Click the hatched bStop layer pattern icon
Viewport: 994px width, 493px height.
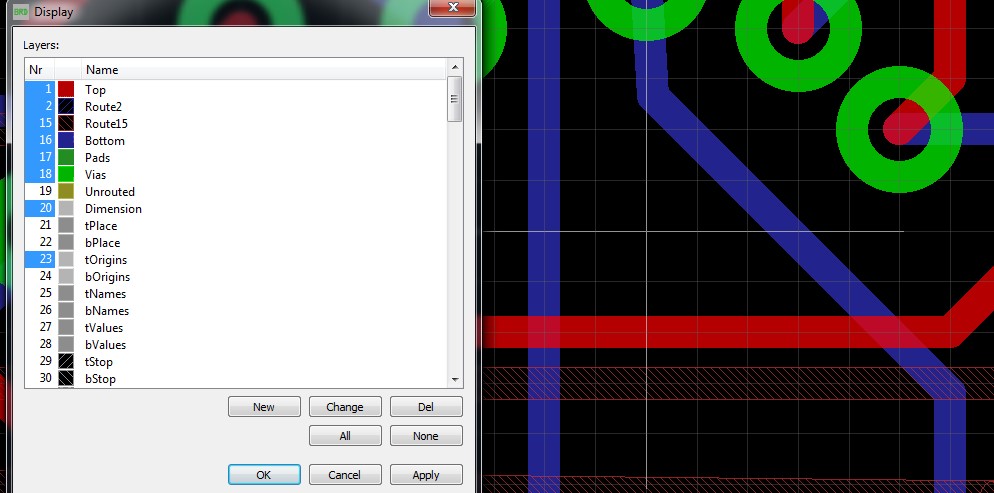(66, 379)
